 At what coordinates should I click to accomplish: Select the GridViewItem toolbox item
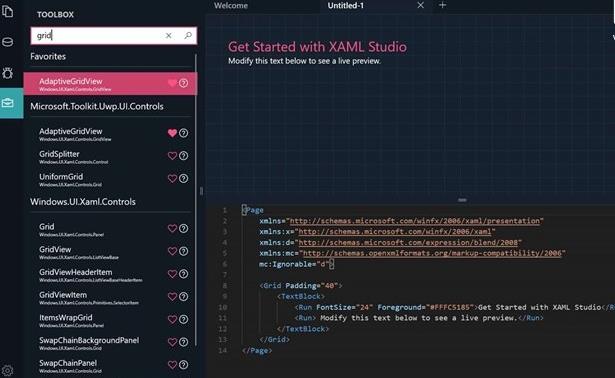pos(110,297)
